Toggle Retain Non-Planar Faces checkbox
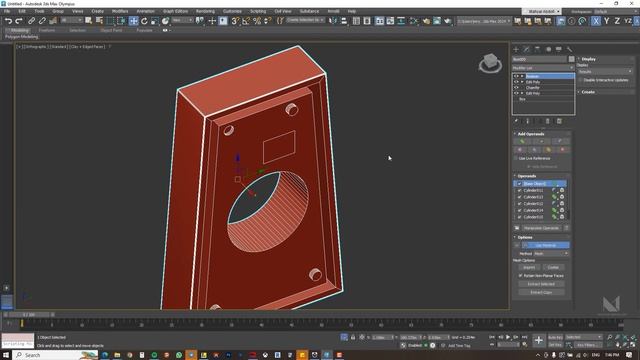 (x=520, y=276)
